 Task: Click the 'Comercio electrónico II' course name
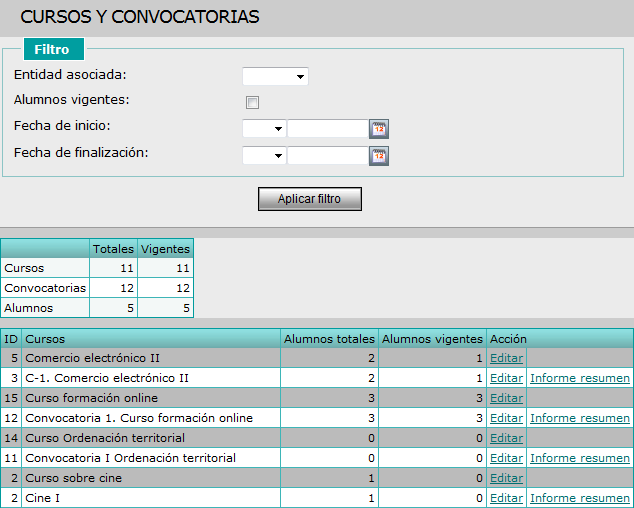[92, 358]
